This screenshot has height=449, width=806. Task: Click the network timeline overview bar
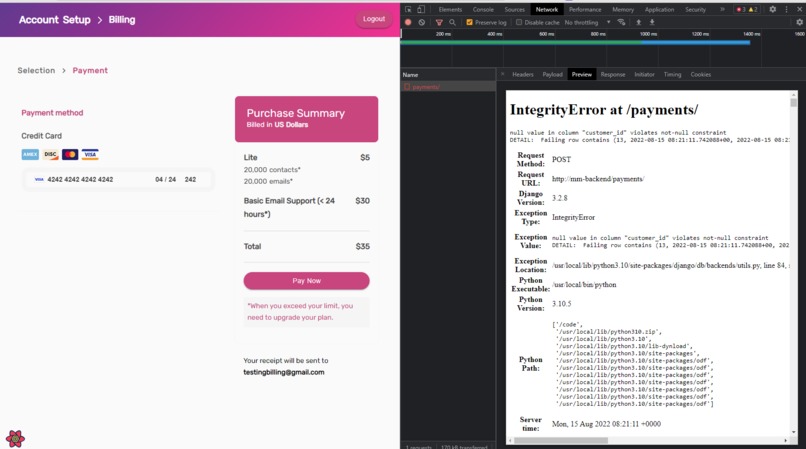click(576, 43)
